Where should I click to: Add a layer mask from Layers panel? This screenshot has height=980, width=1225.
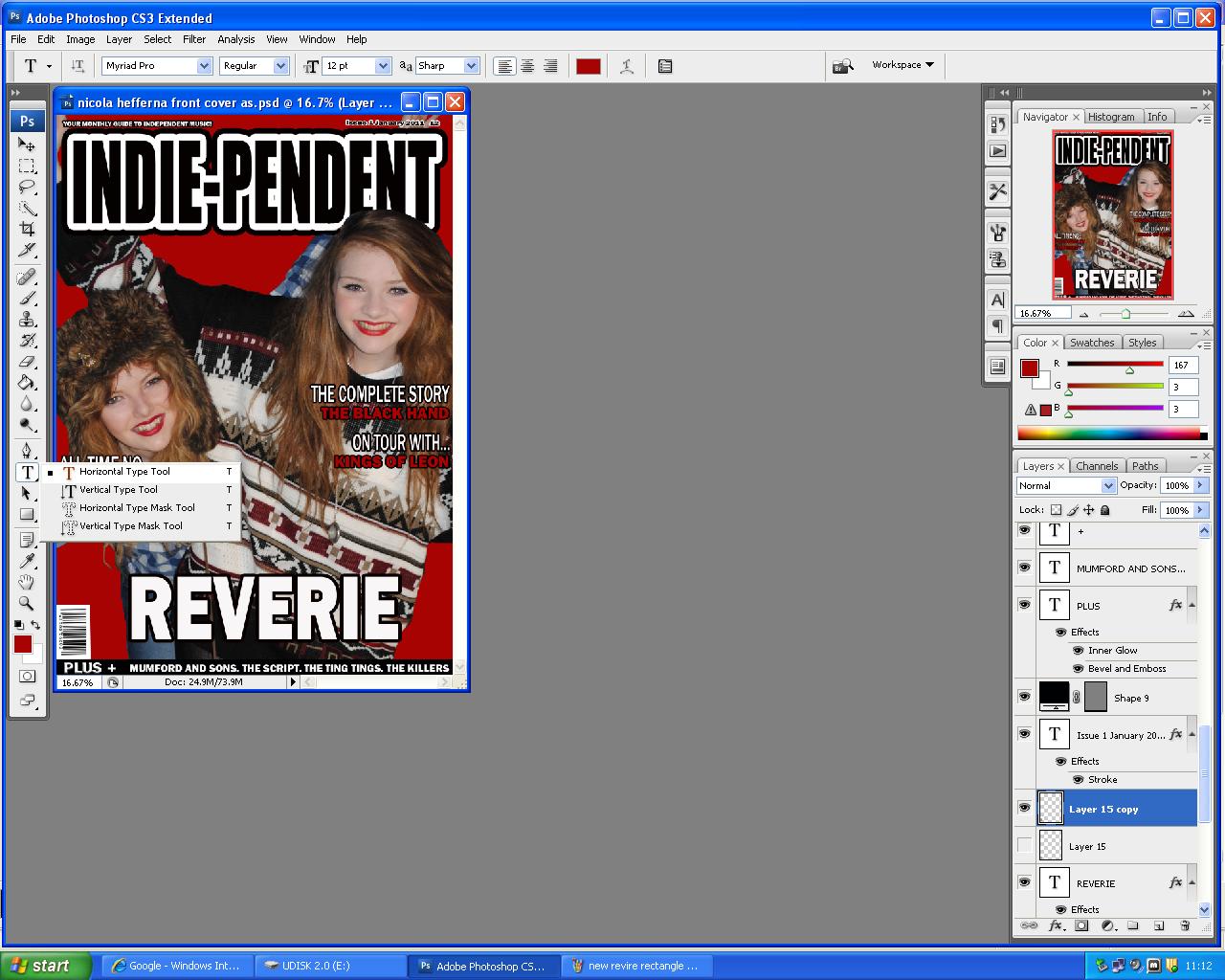(x=1081, y=925)
